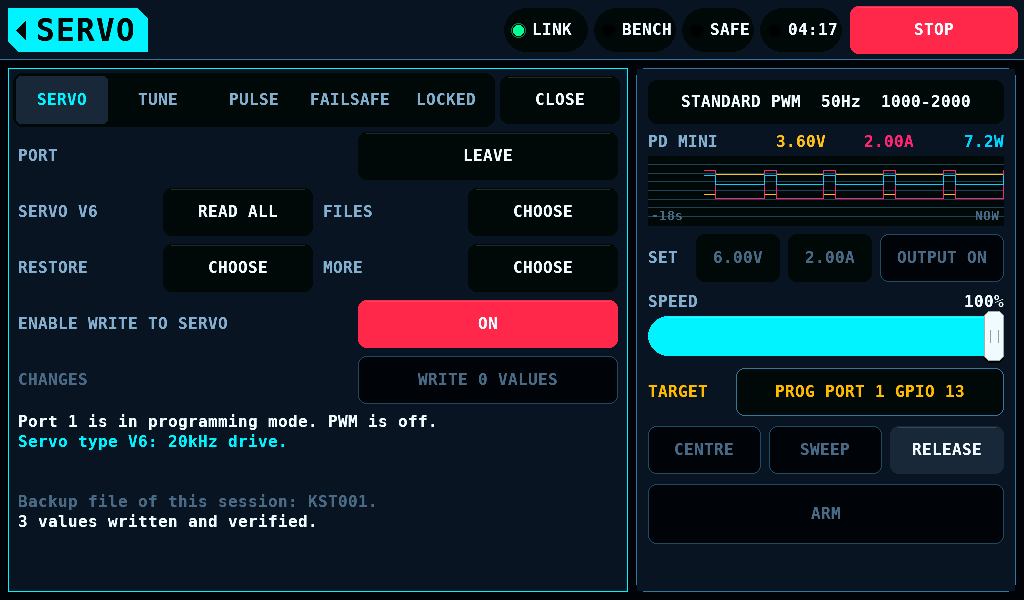
Task: Go to the FAILSAFE tab
Action: point(349,100)
